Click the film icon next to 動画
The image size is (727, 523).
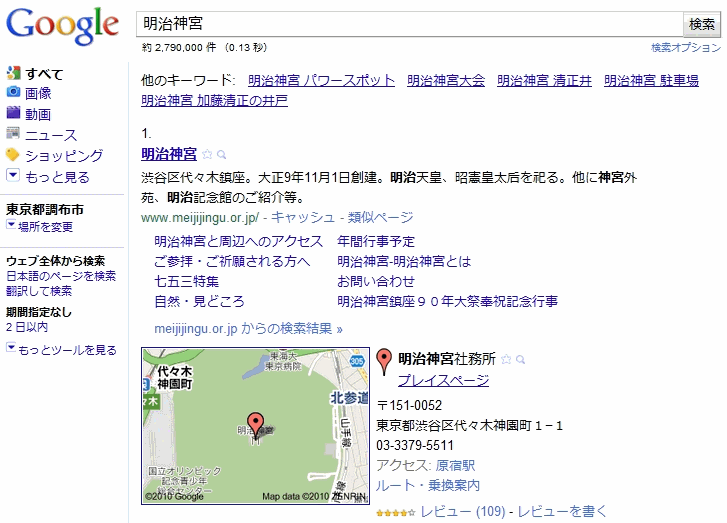coord(13,113)
